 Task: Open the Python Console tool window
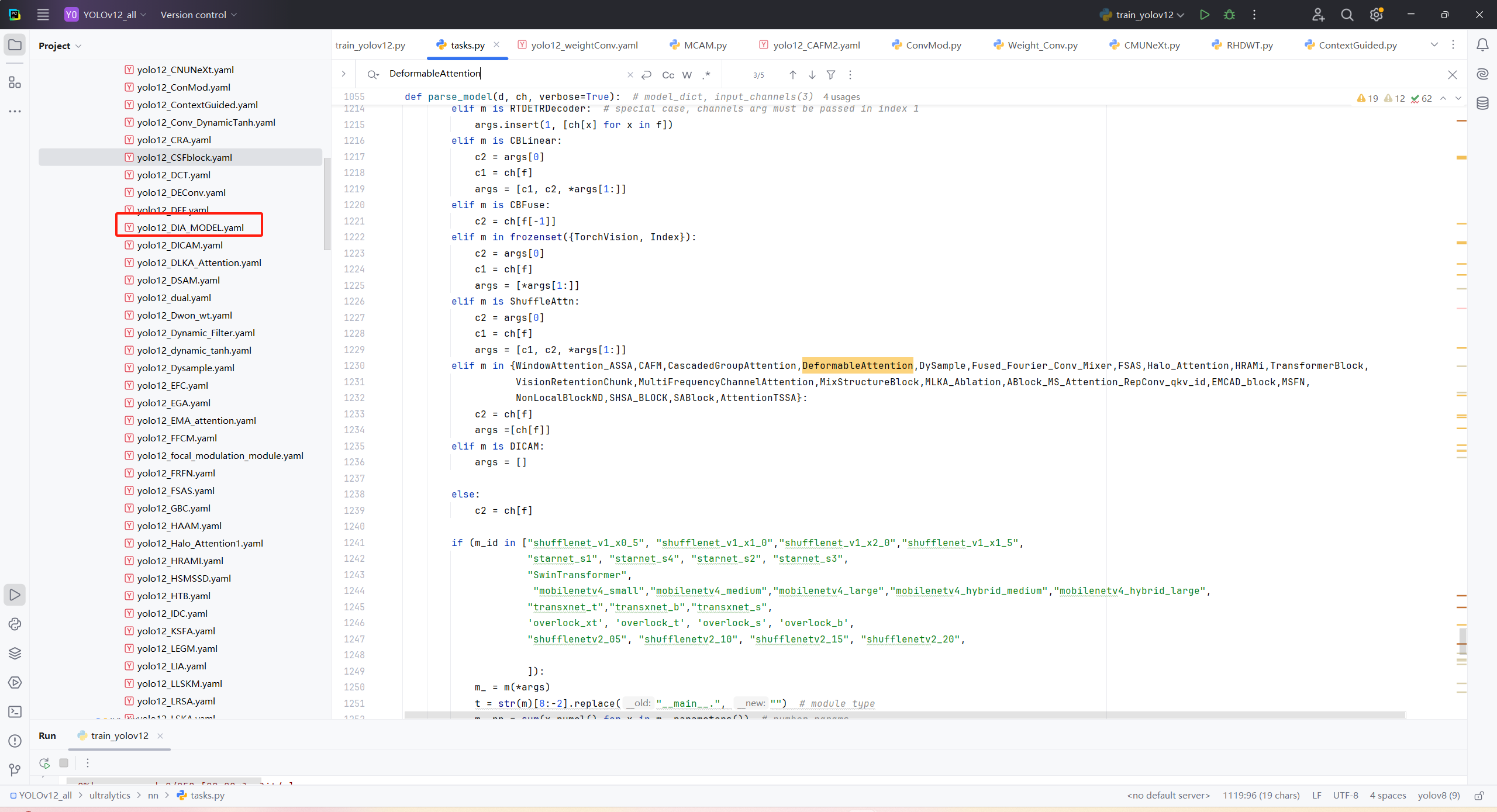15,624
